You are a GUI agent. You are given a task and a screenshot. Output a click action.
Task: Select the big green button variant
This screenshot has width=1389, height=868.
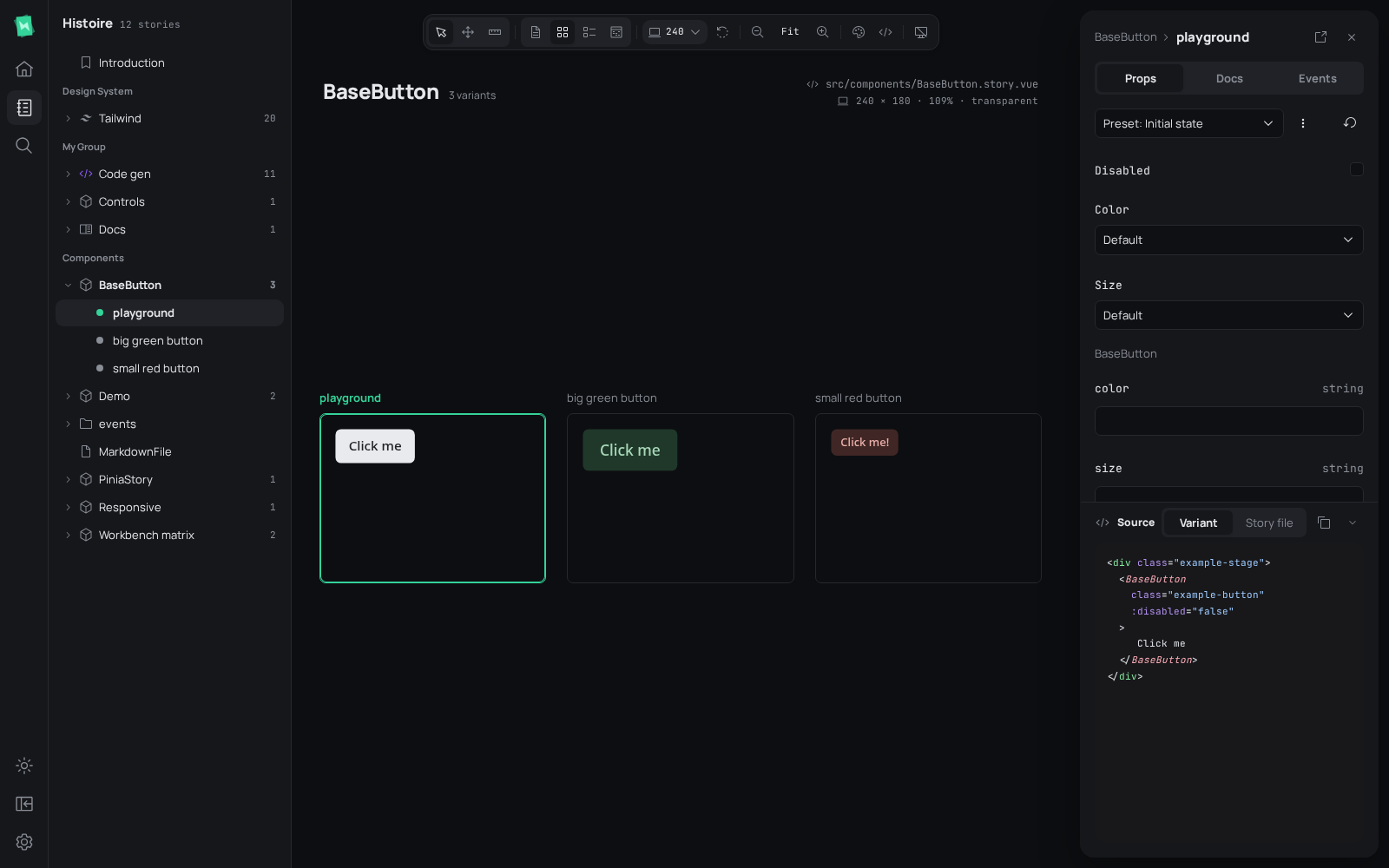pyautogui.click(x=169, y=340)
